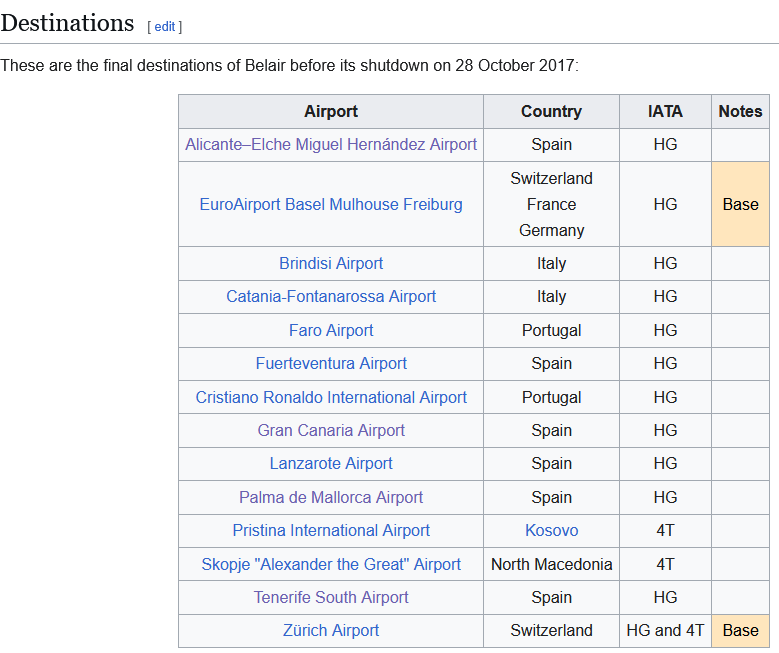Open Alicante–Elche Miguel Hernández Airport link
779x653 pixels.
point(331,144)
